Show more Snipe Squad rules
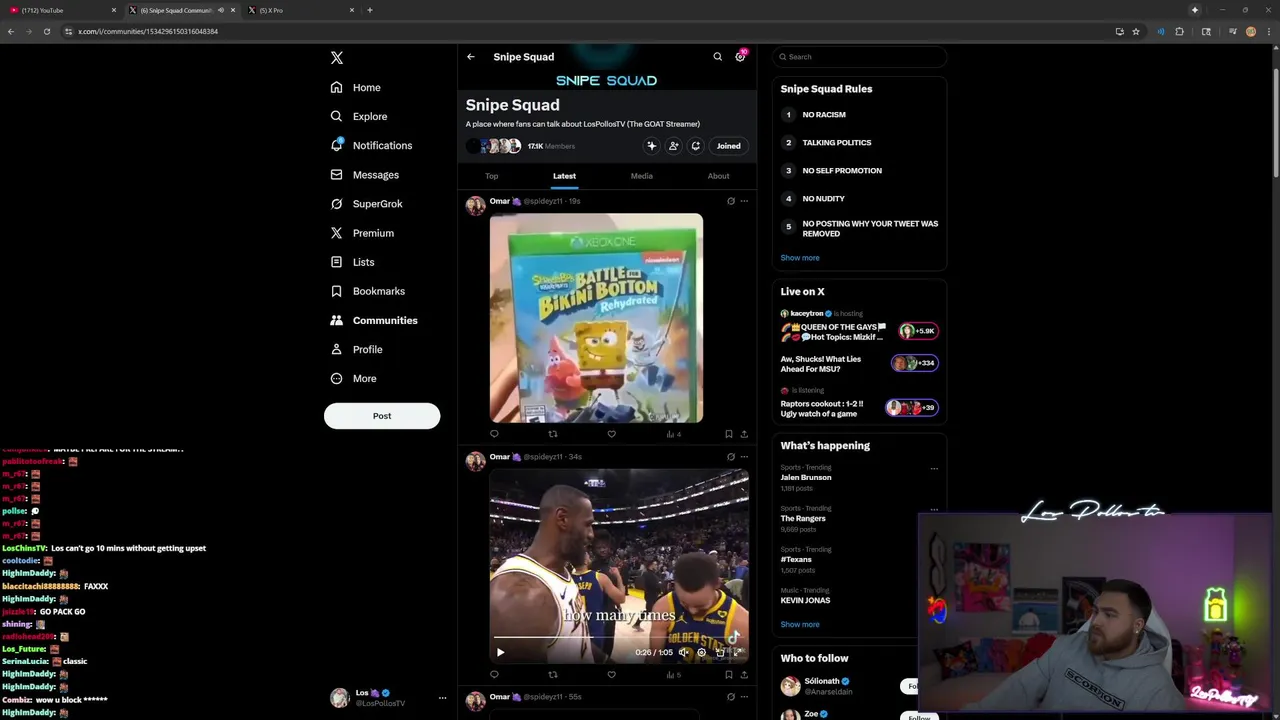The width and height of the screenshot is (1280, 720). pyautogui.click(x=800, y=258)
